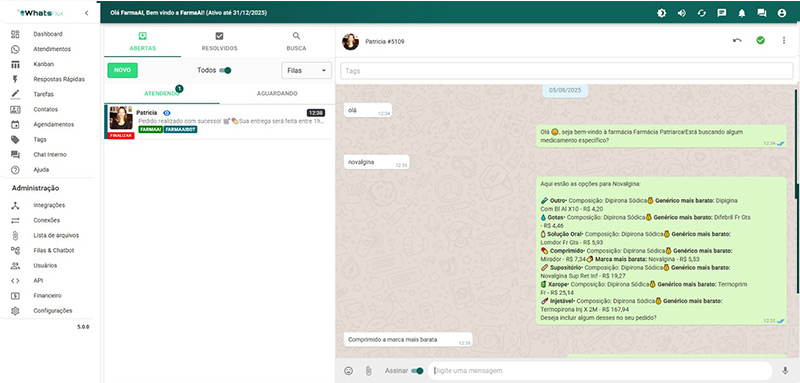This screenshot has height=383, width=800.
Task: Open chat options three-dot menu
Action: point(784,40)
